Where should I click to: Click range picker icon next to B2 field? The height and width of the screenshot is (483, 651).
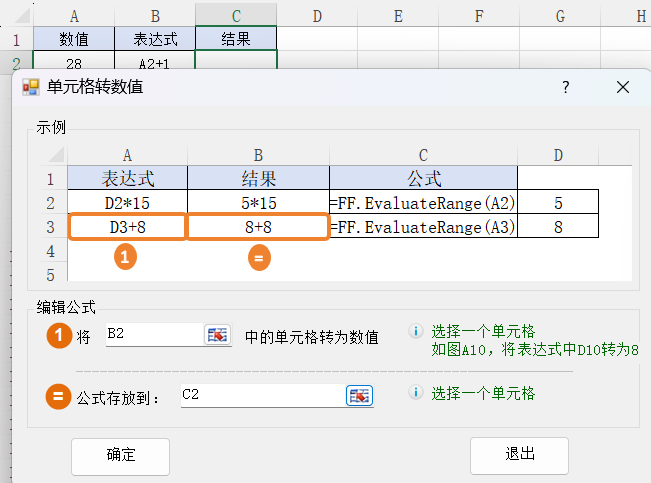click(217, 335)
